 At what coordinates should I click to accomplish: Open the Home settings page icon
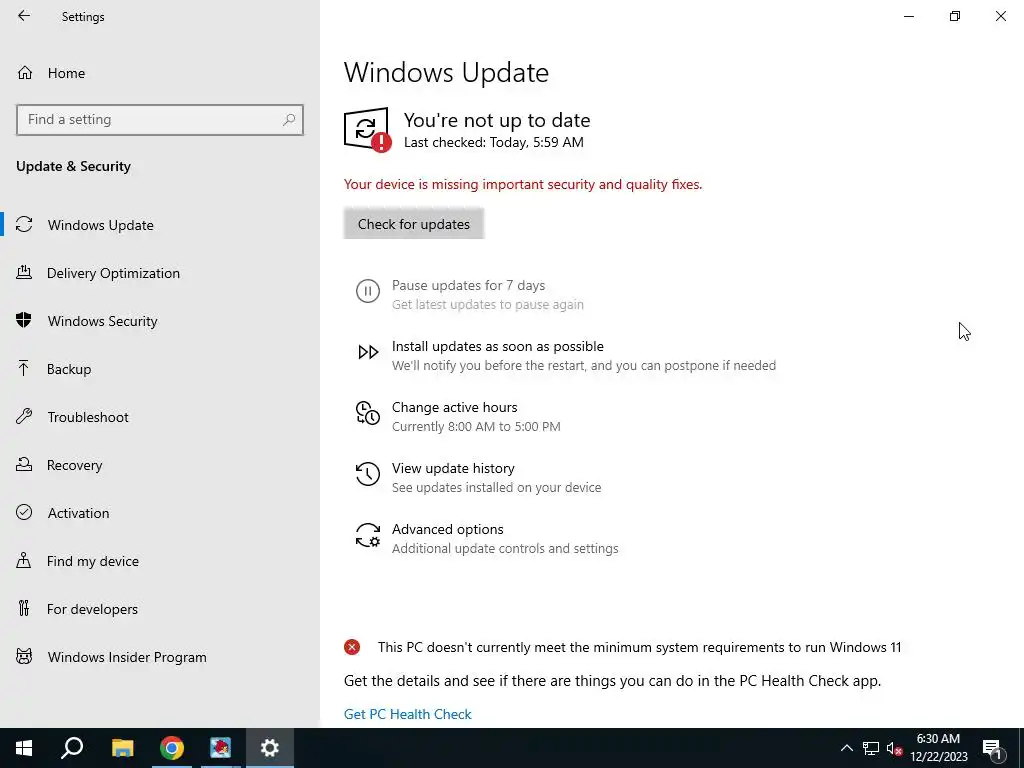(25, 72)
